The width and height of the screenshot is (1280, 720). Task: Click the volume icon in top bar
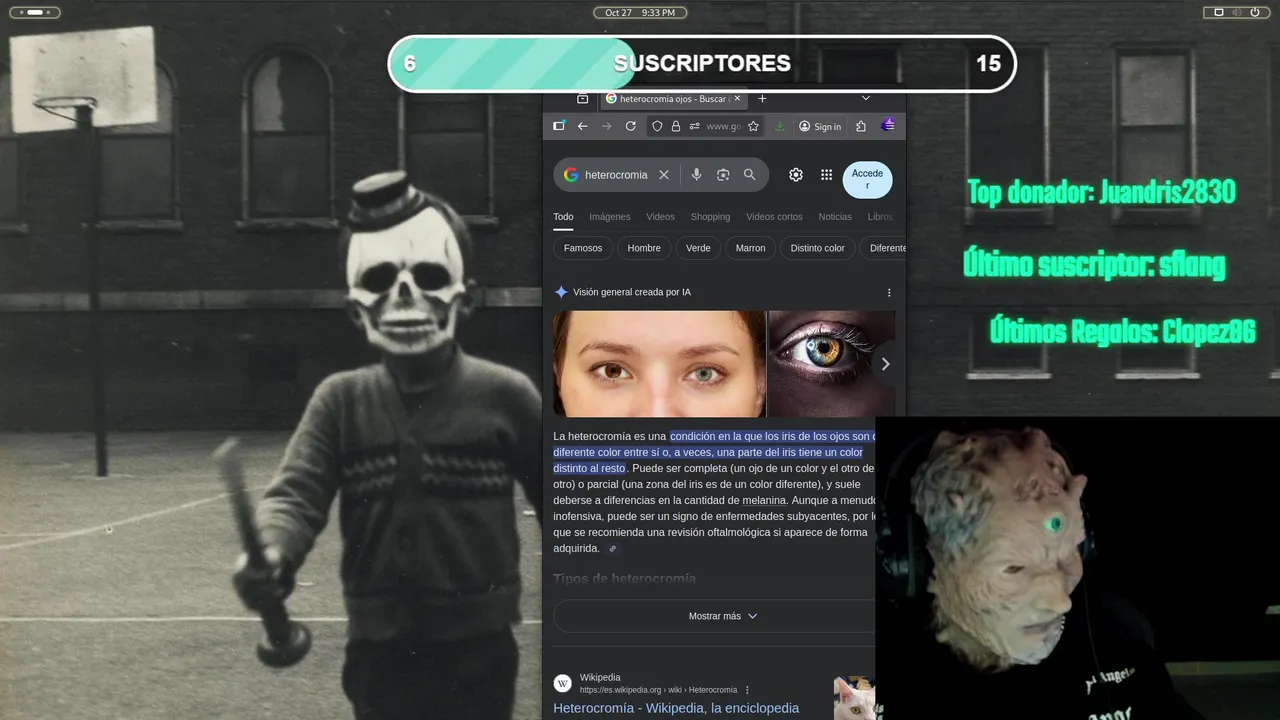click(x=1237, y=12)
